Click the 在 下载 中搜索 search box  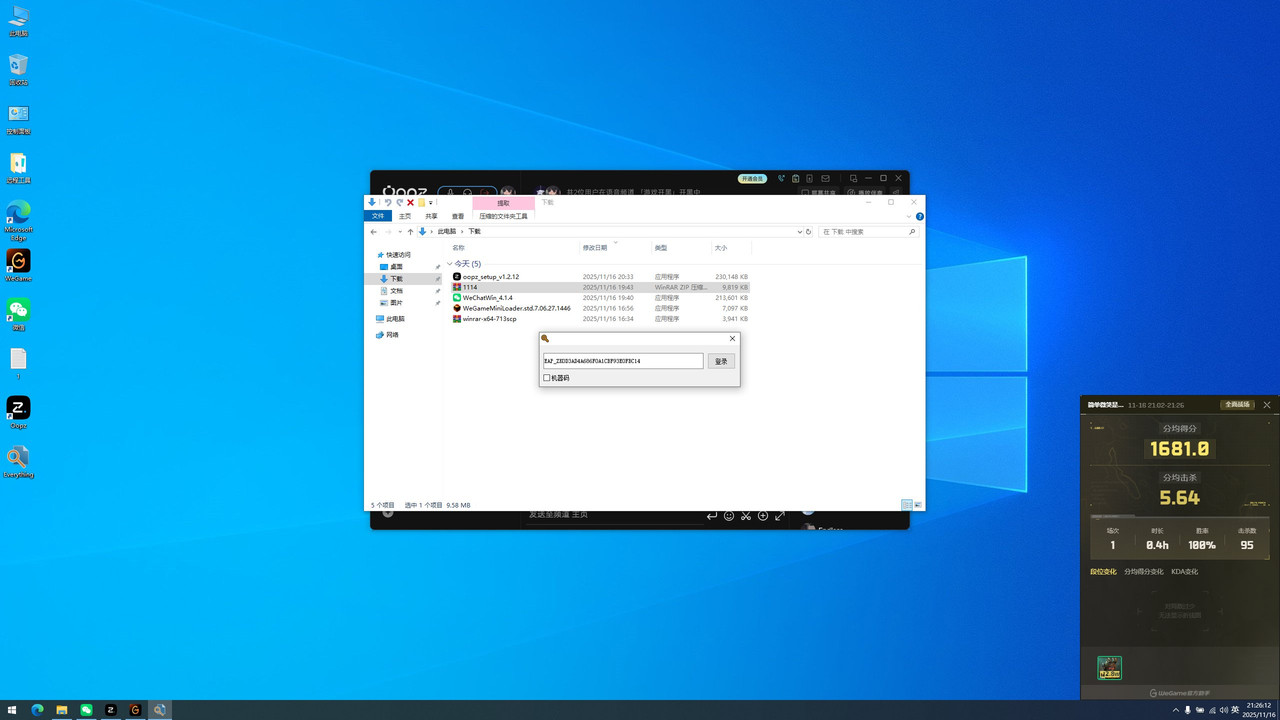(868, 231)
